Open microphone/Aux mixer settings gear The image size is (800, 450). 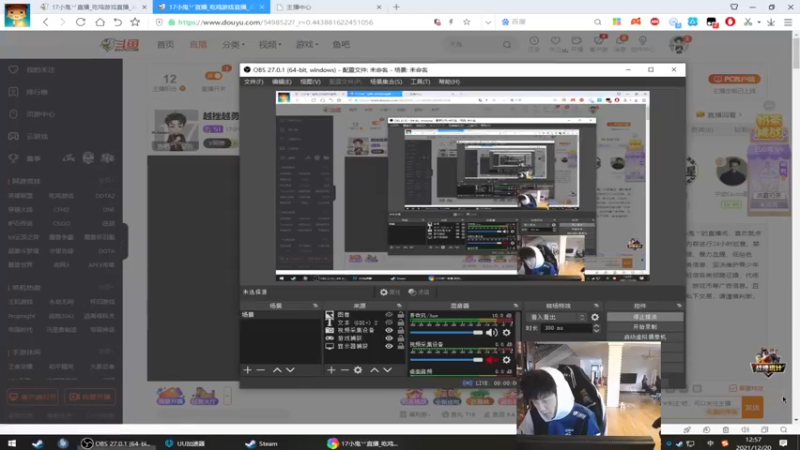[506, 333]
